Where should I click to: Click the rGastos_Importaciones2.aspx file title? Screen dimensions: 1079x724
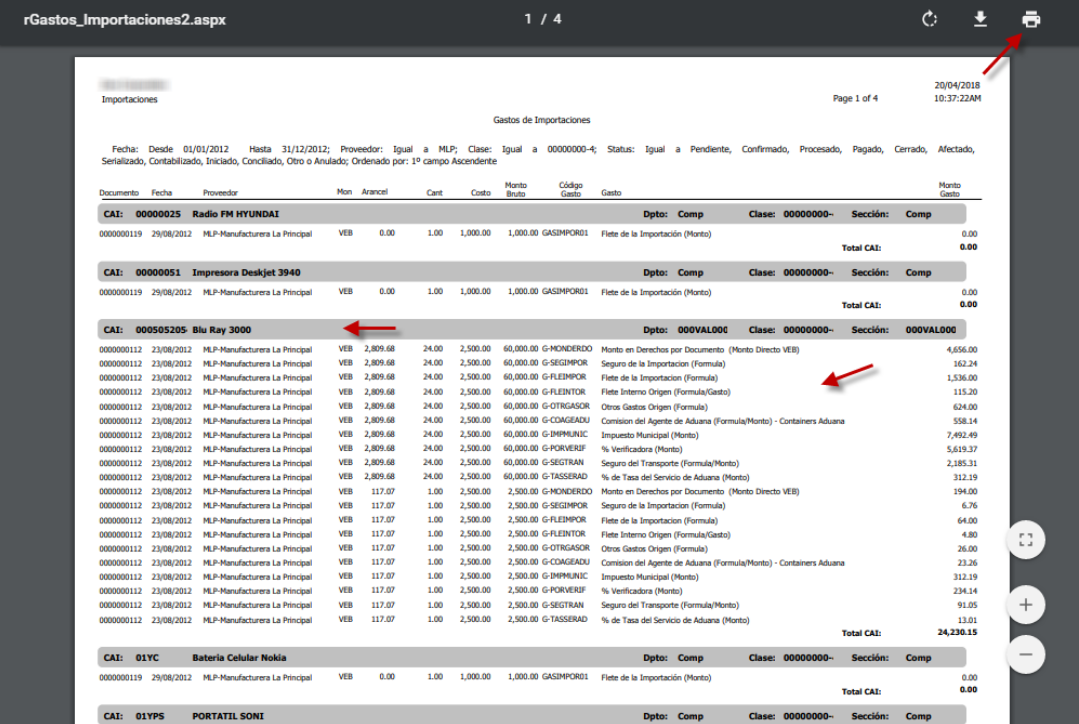click(124, 19)
